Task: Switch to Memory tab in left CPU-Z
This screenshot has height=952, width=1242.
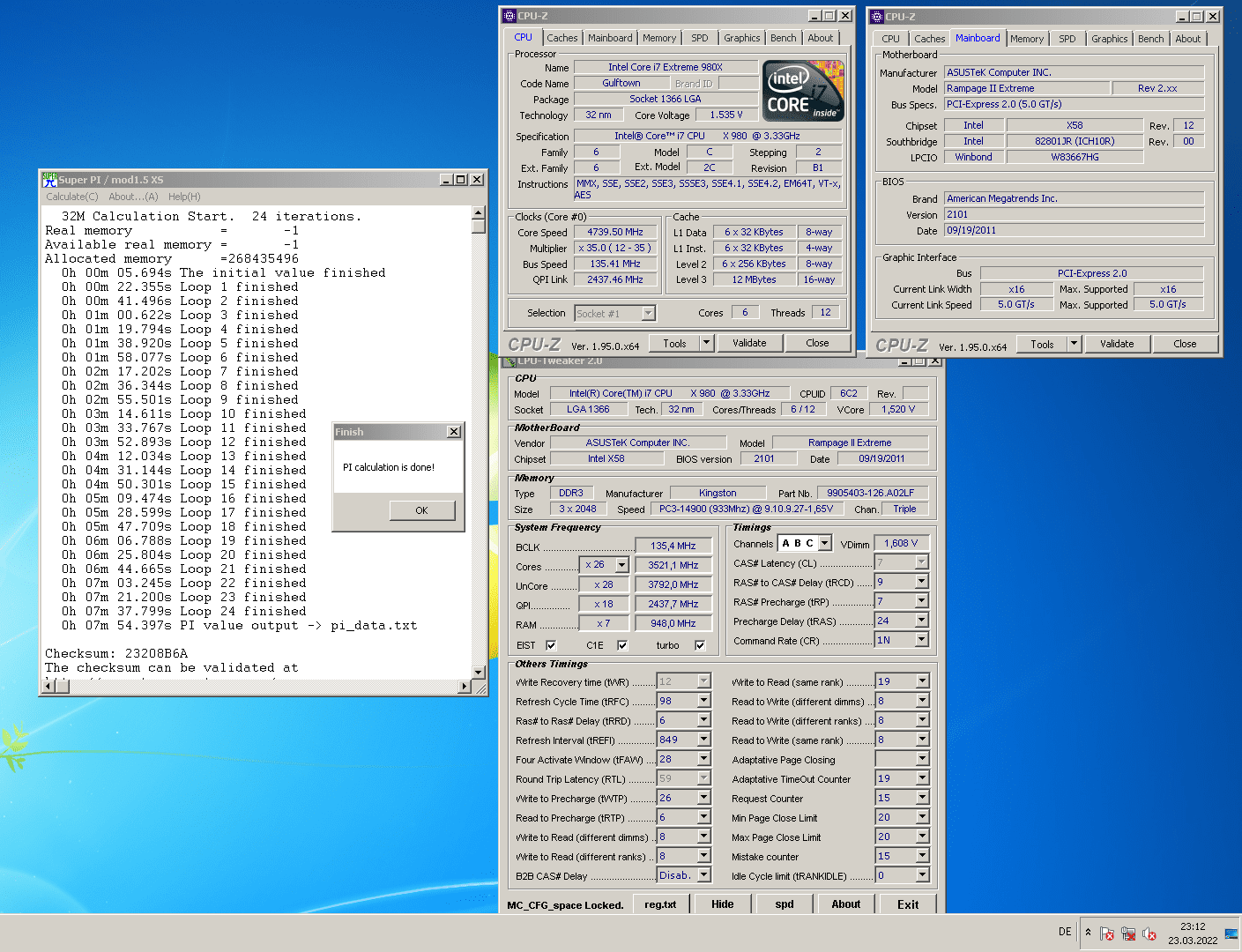Action: pyautogui.click(x=659, y=38)
